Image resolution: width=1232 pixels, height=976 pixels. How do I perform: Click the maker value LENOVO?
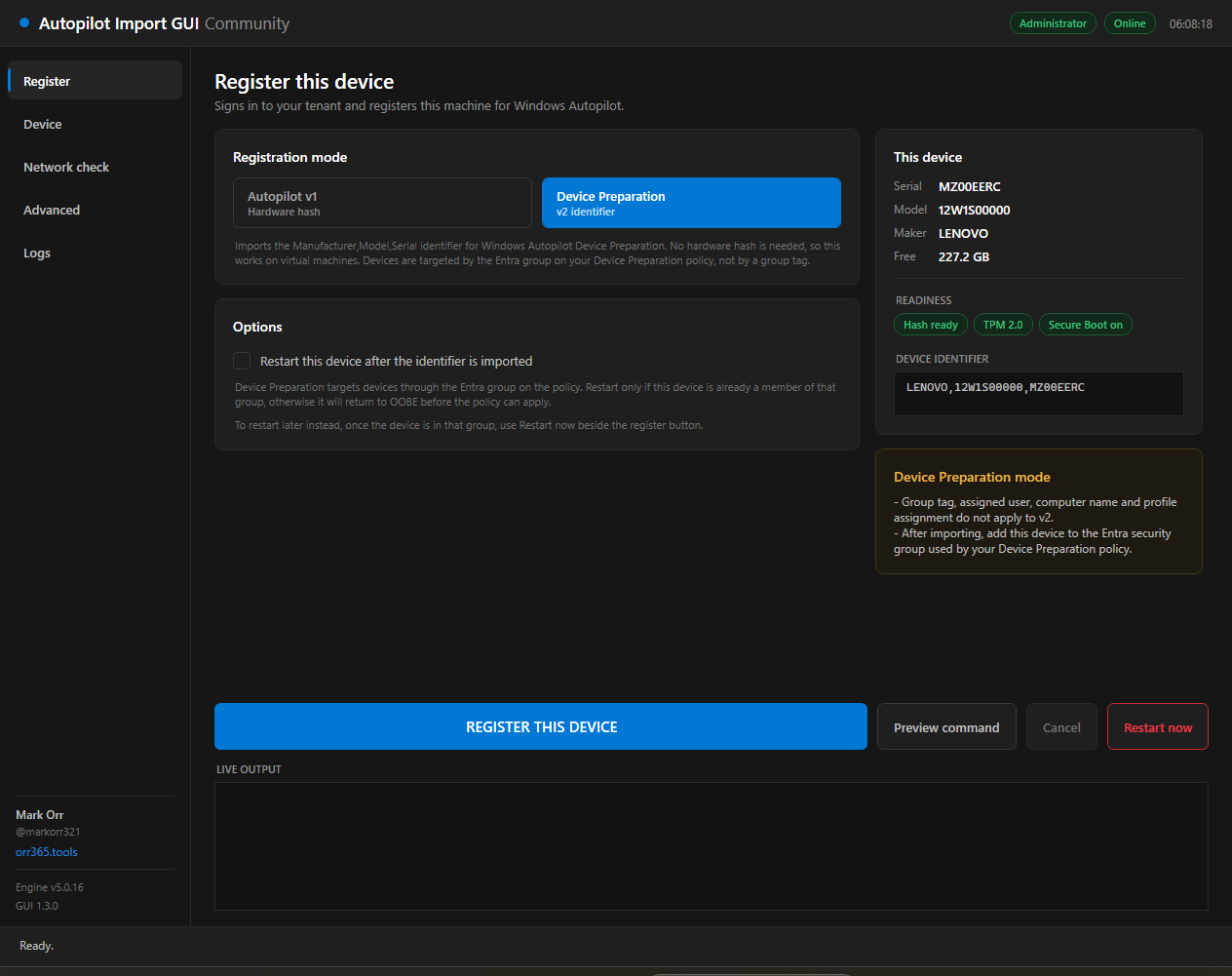(963, 233)
